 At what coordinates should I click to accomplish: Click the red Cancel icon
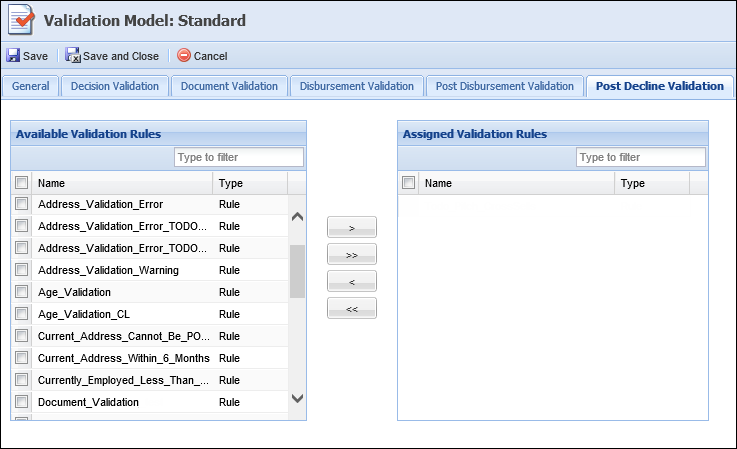coord(184,55)
